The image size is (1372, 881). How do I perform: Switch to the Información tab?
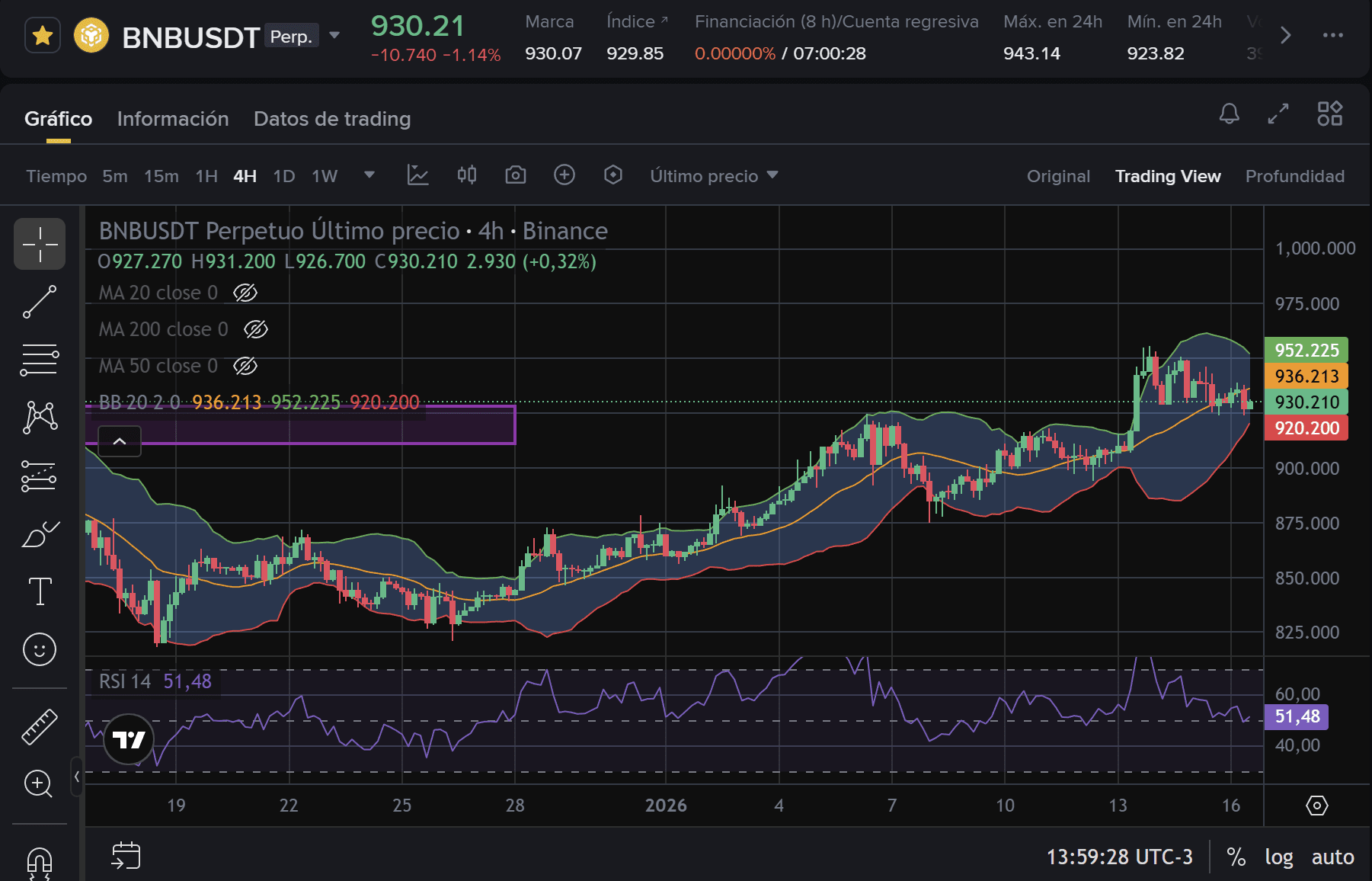click(173, 119)
